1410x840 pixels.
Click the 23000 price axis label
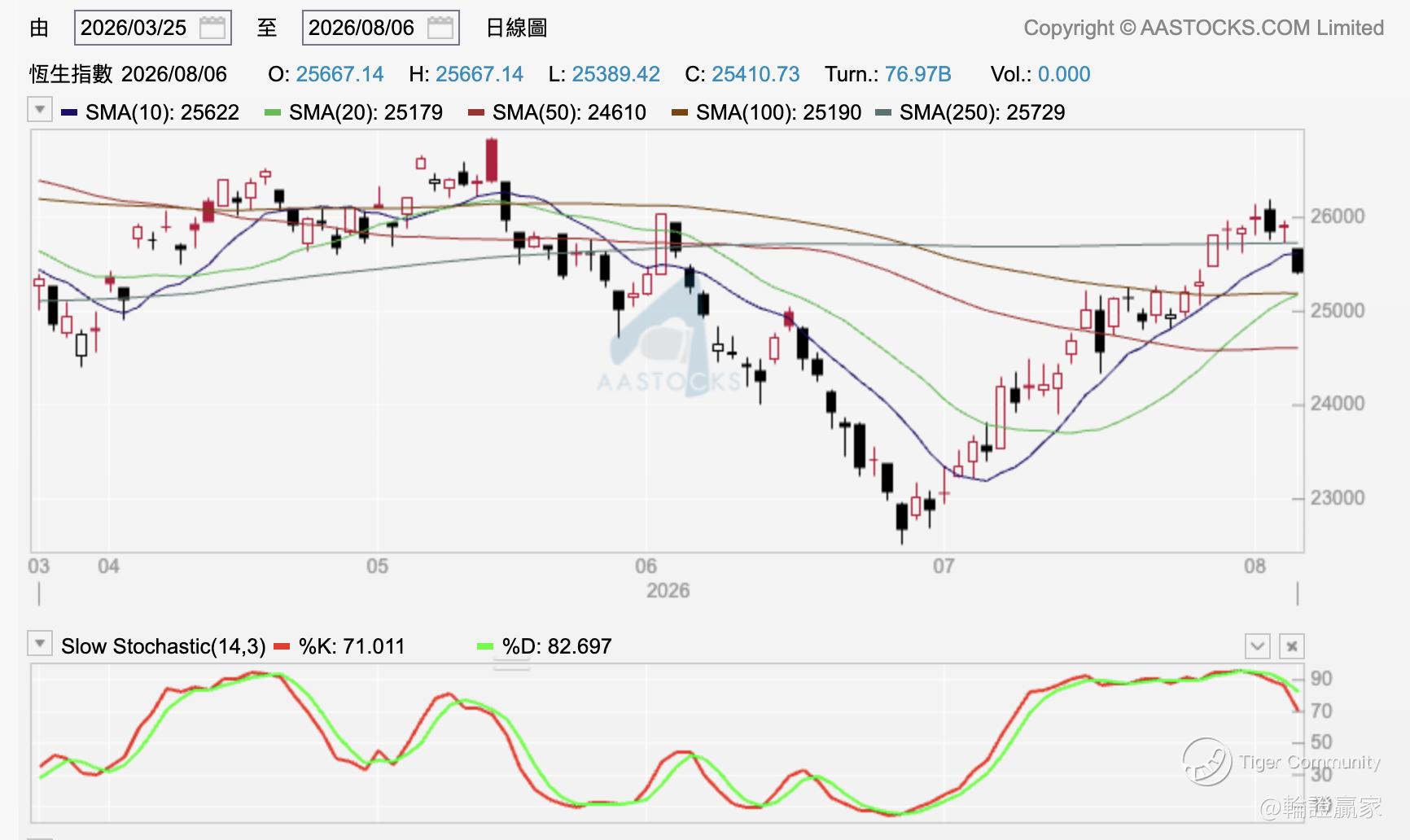1338,498
